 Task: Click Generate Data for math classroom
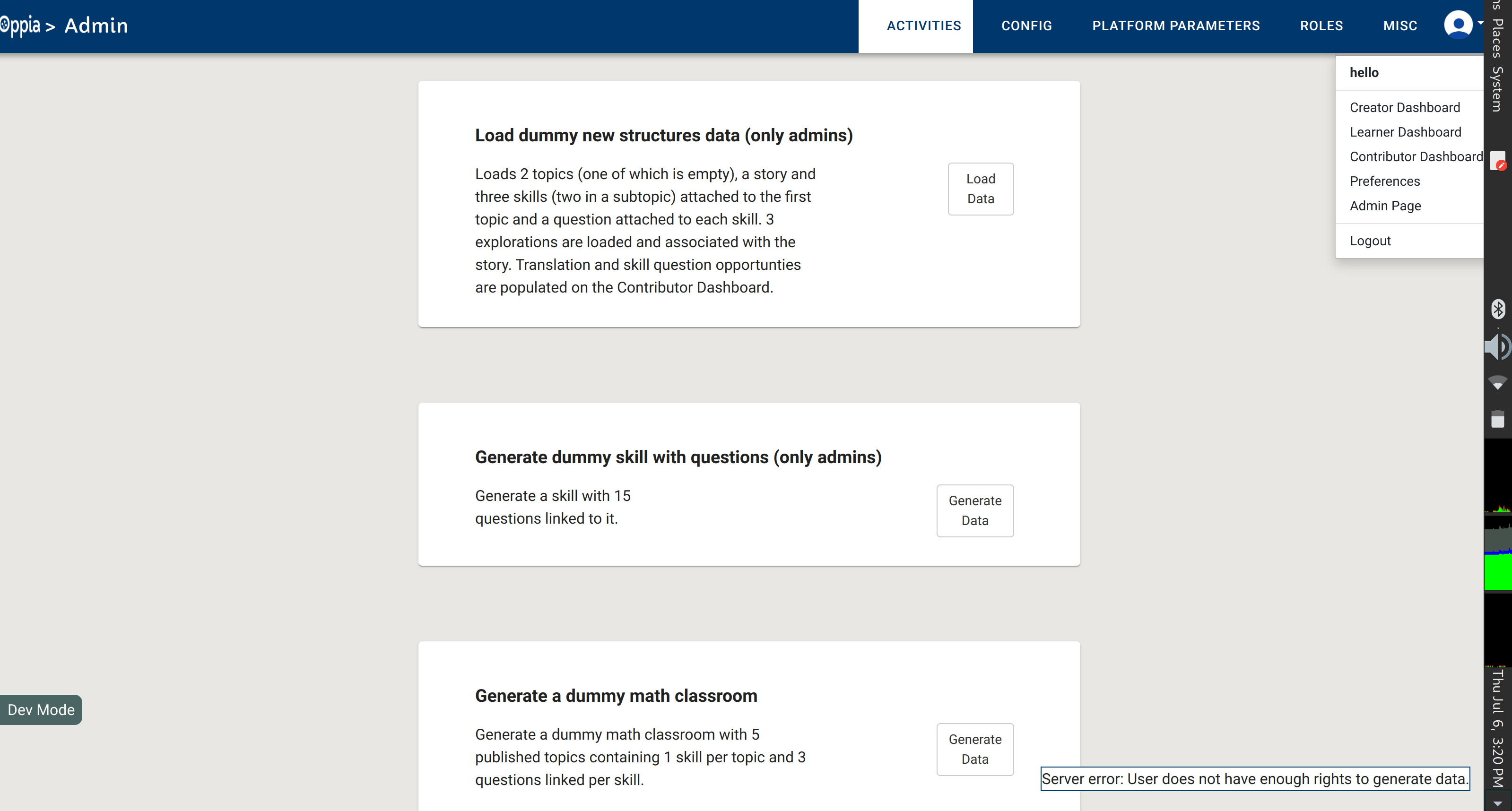(974, 750)
